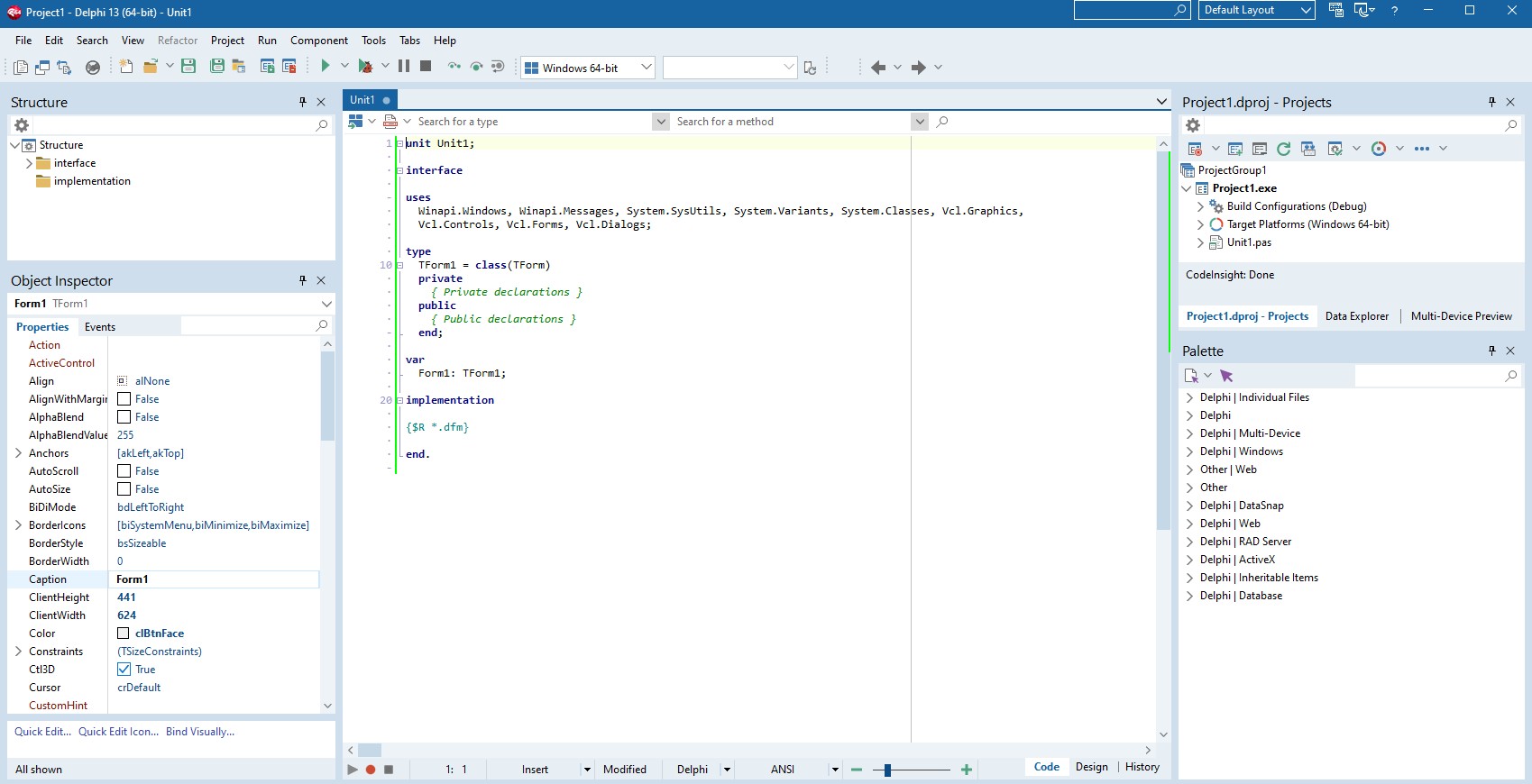Image resolution: width=1532 pixels, height=784 pixels.
Task: Click the back navigation arrow icon
Action: 878,67
